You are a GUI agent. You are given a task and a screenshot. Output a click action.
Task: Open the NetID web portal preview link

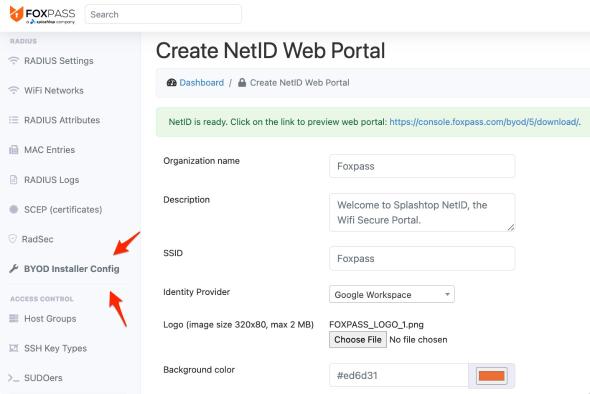(x=484, y=122)
